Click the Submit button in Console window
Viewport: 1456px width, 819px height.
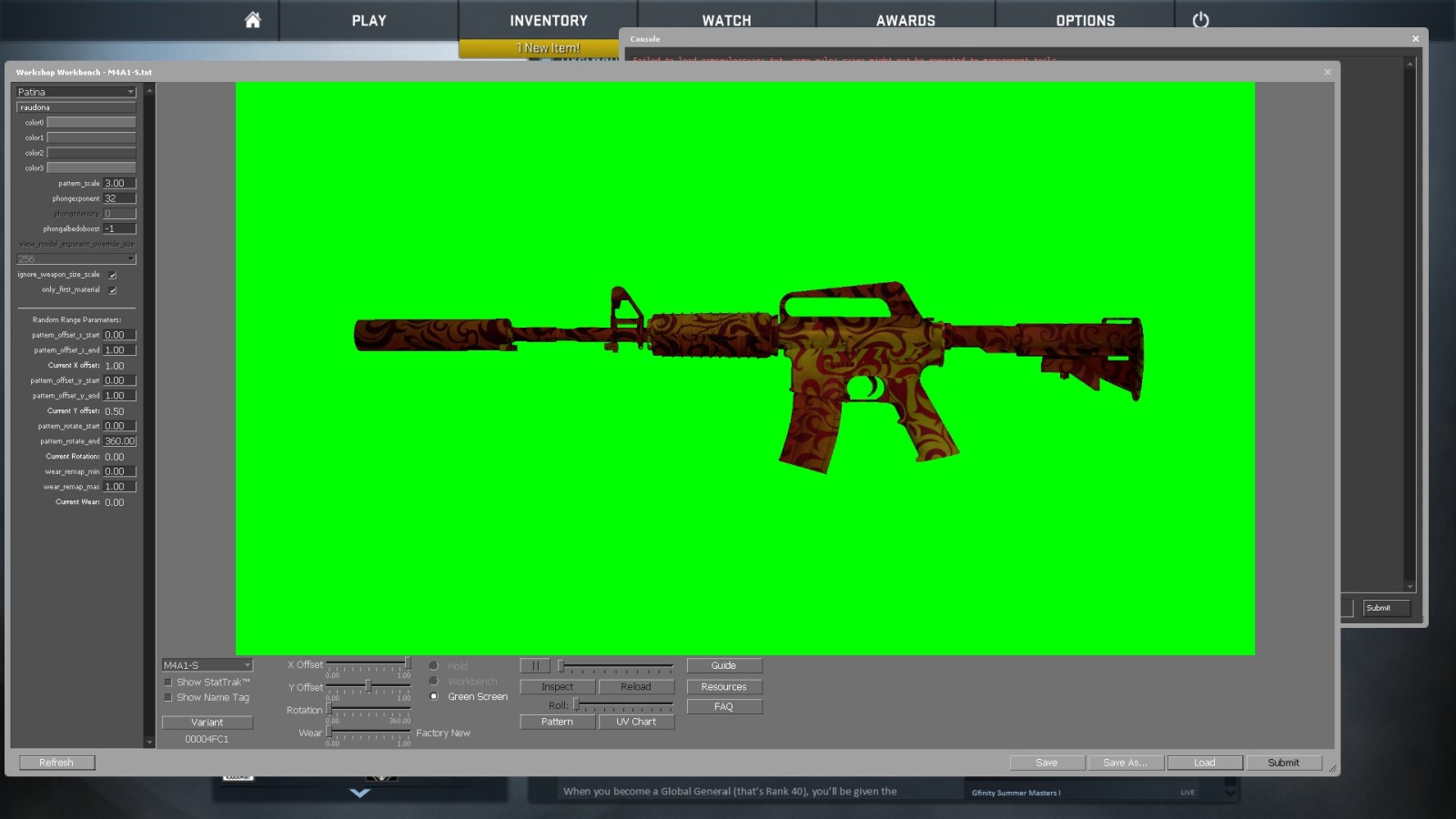[x=1386, y=608]
